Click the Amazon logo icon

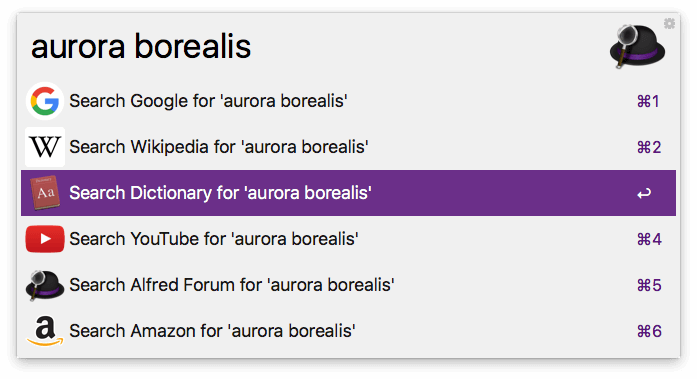(x=45, y=331)
